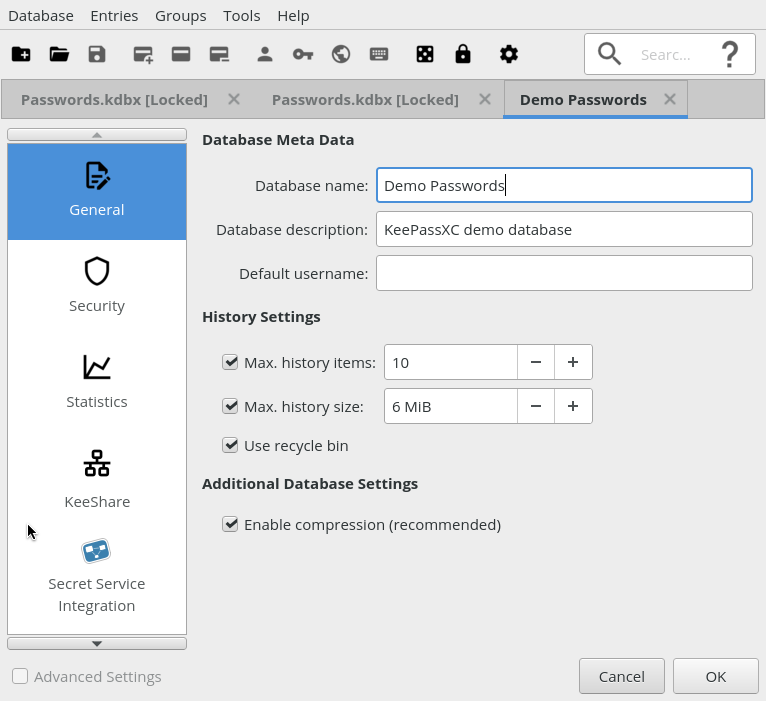The image size is (766, 701).
Task: Decrease max history size value
Action: [x=536, y=406]
